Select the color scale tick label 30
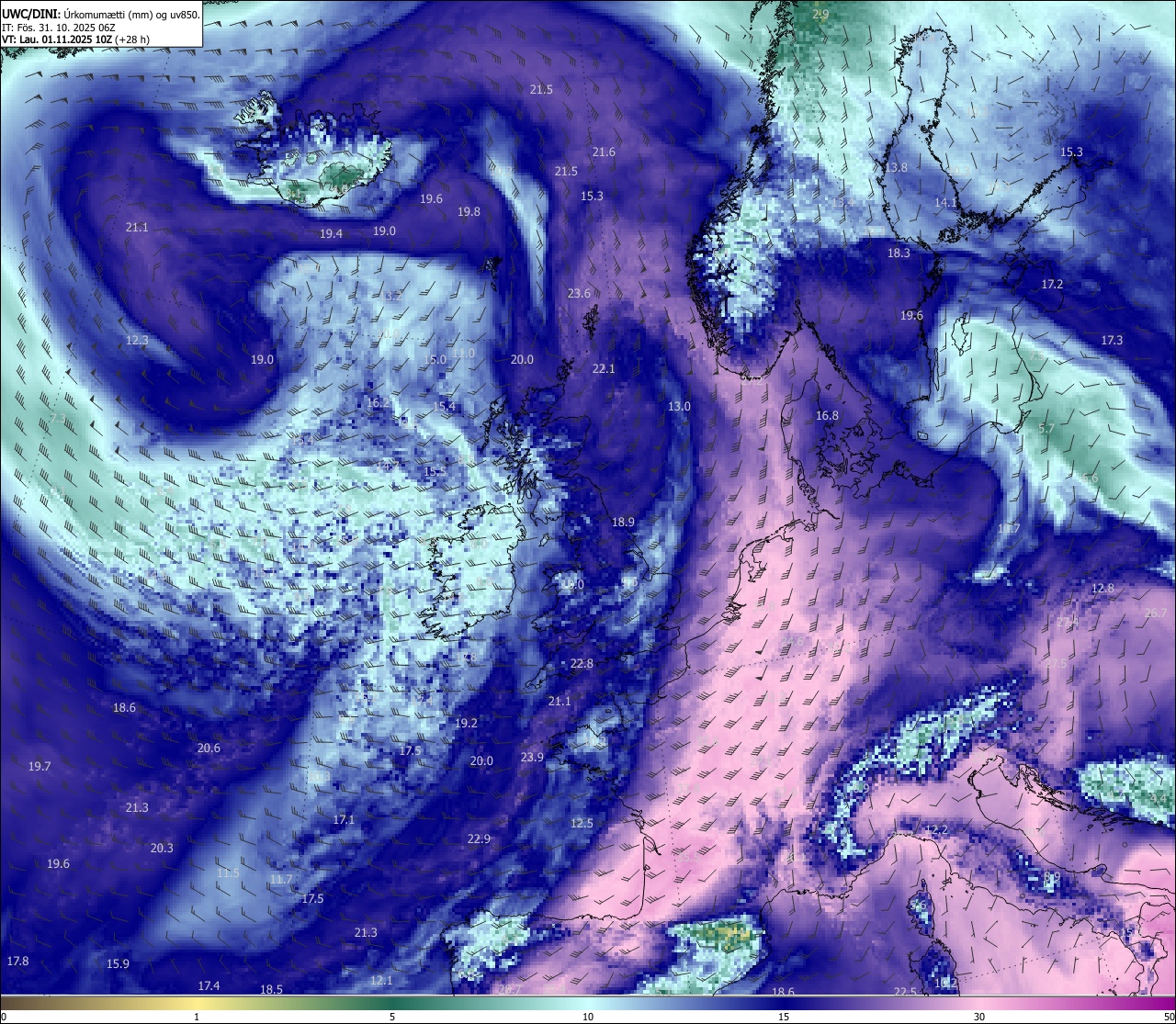Viewport: 1176px width, 1024px height. 979,1017
